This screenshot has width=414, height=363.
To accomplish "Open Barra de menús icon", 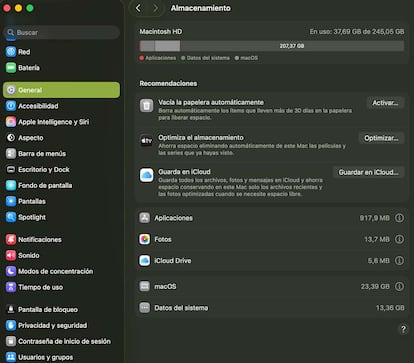I will (x=11, y=154).
